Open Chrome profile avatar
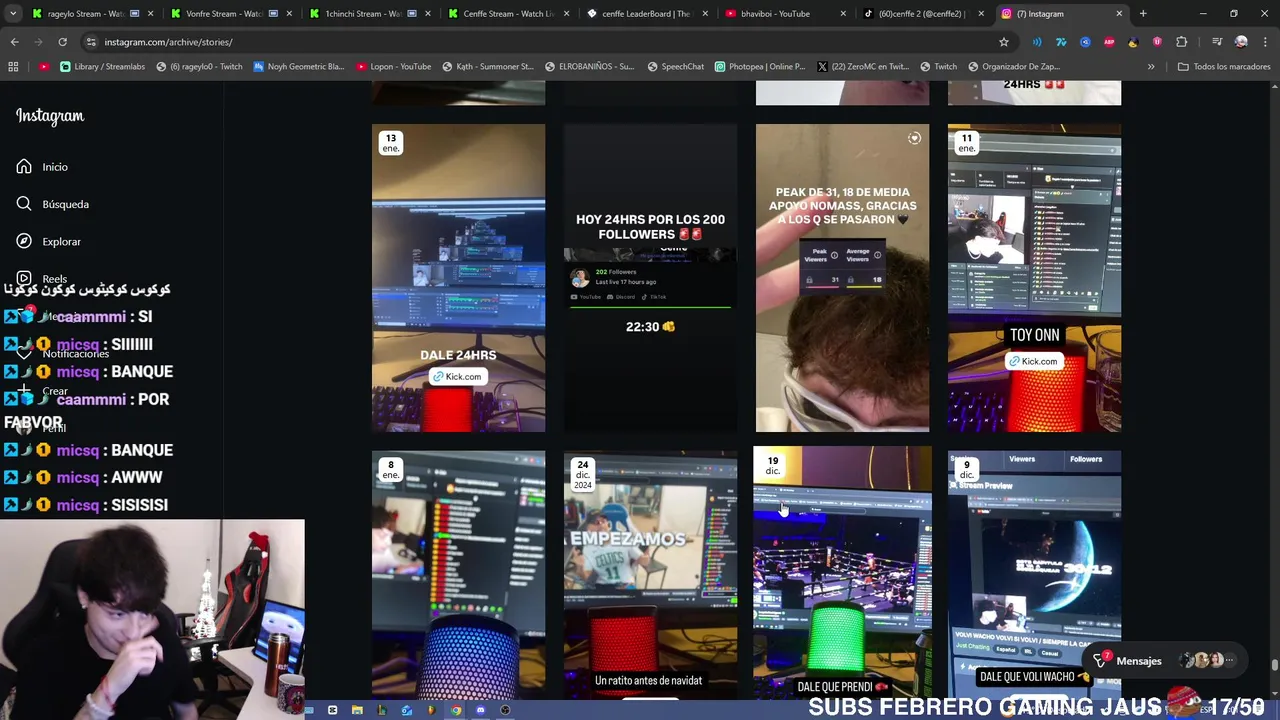This screenshot has height=720, width=1280. point(1241,42)
